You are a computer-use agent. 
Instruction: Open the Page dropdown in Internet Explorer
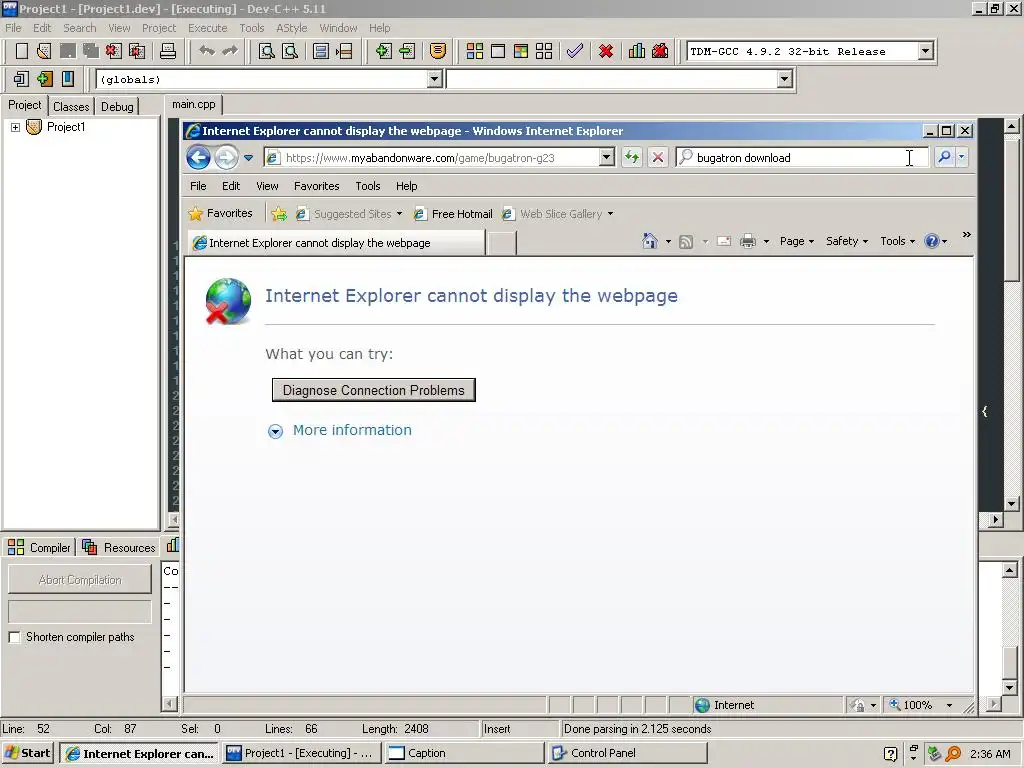point(797,241)
